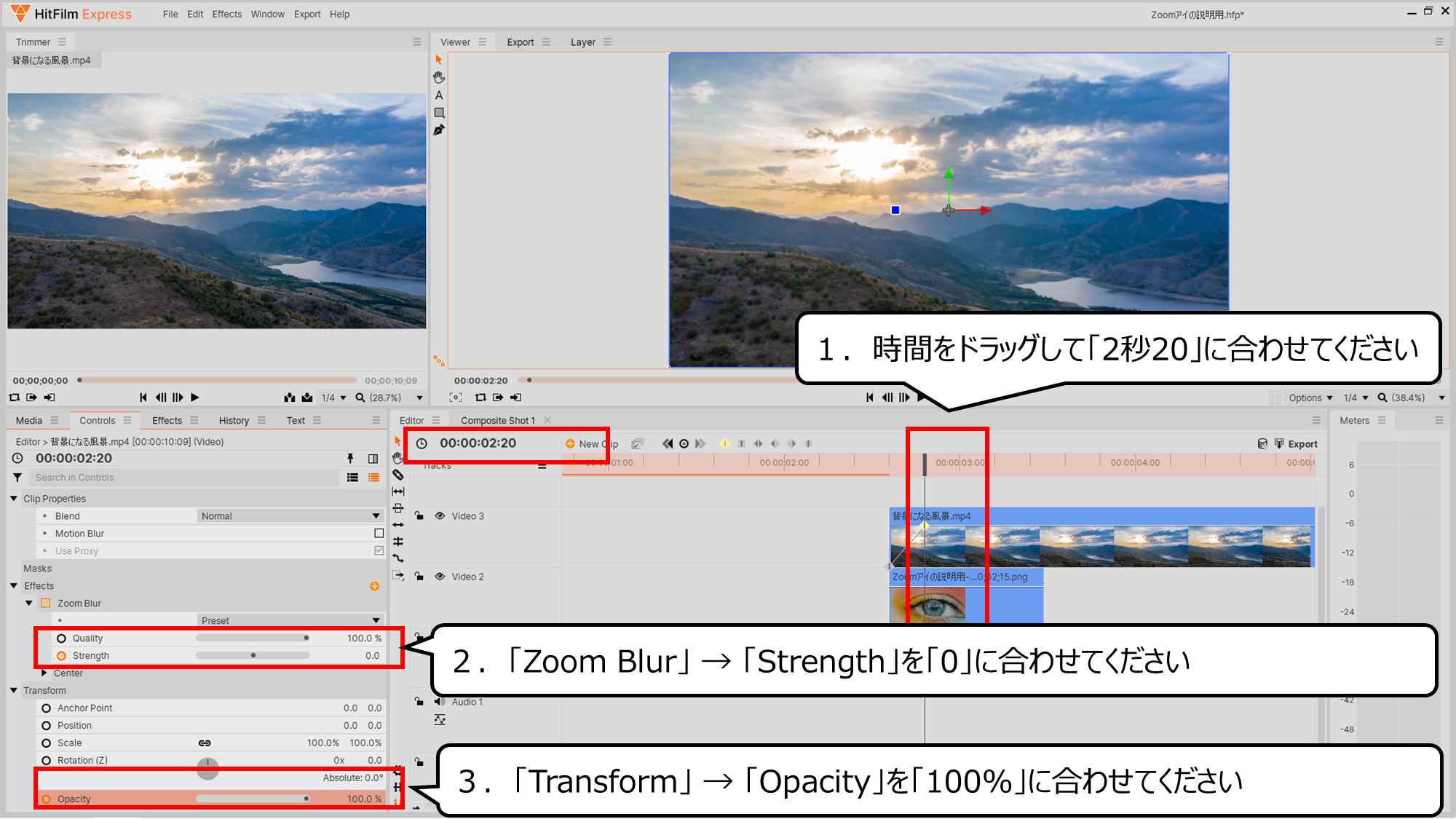Play the Trimmer clip
1456x819 pixels.
[194, 397]
